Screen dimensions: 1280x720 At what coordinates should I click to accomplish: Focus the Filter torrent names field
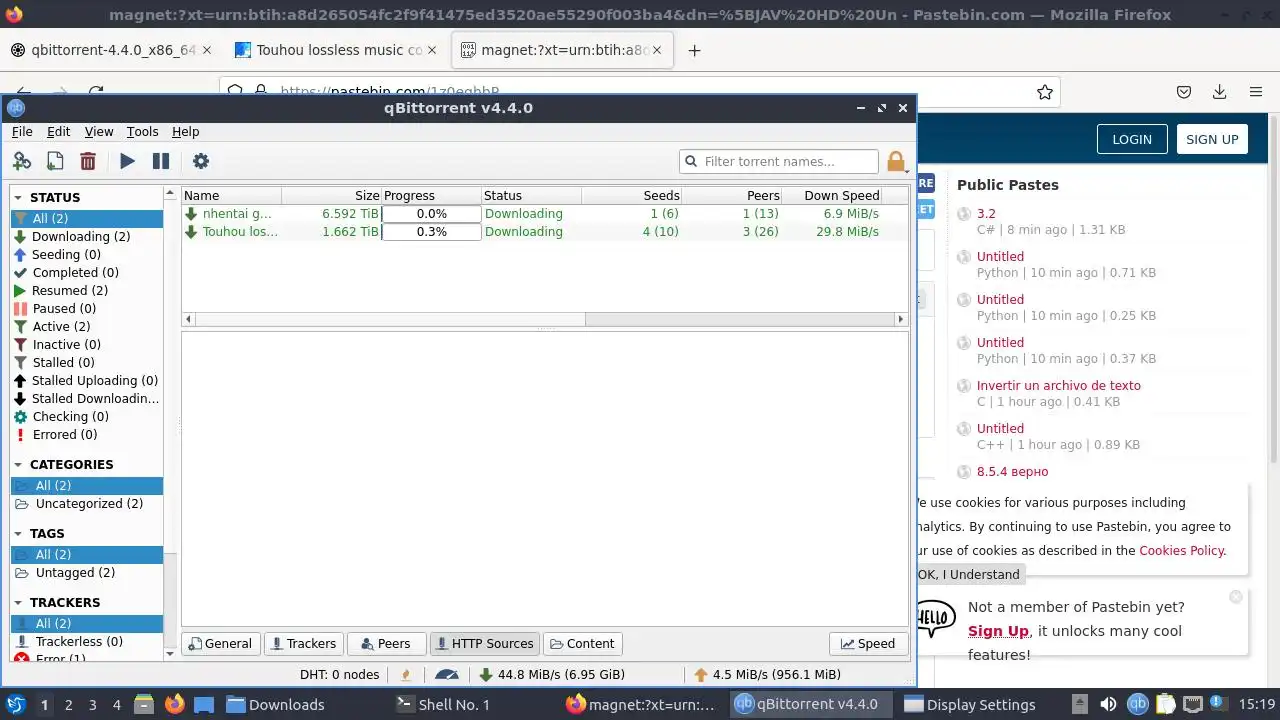(778, 161)
